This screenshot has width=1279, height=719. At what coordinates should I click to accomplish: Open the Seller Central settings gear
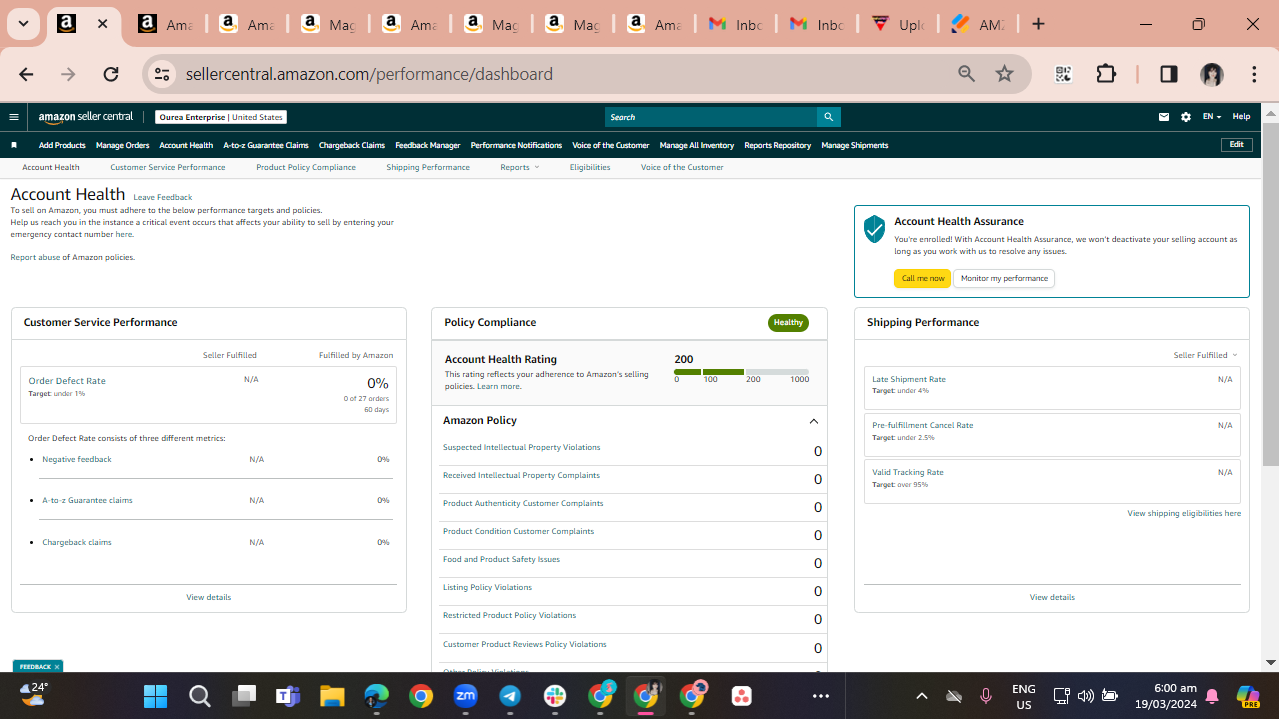(1186, 117)
